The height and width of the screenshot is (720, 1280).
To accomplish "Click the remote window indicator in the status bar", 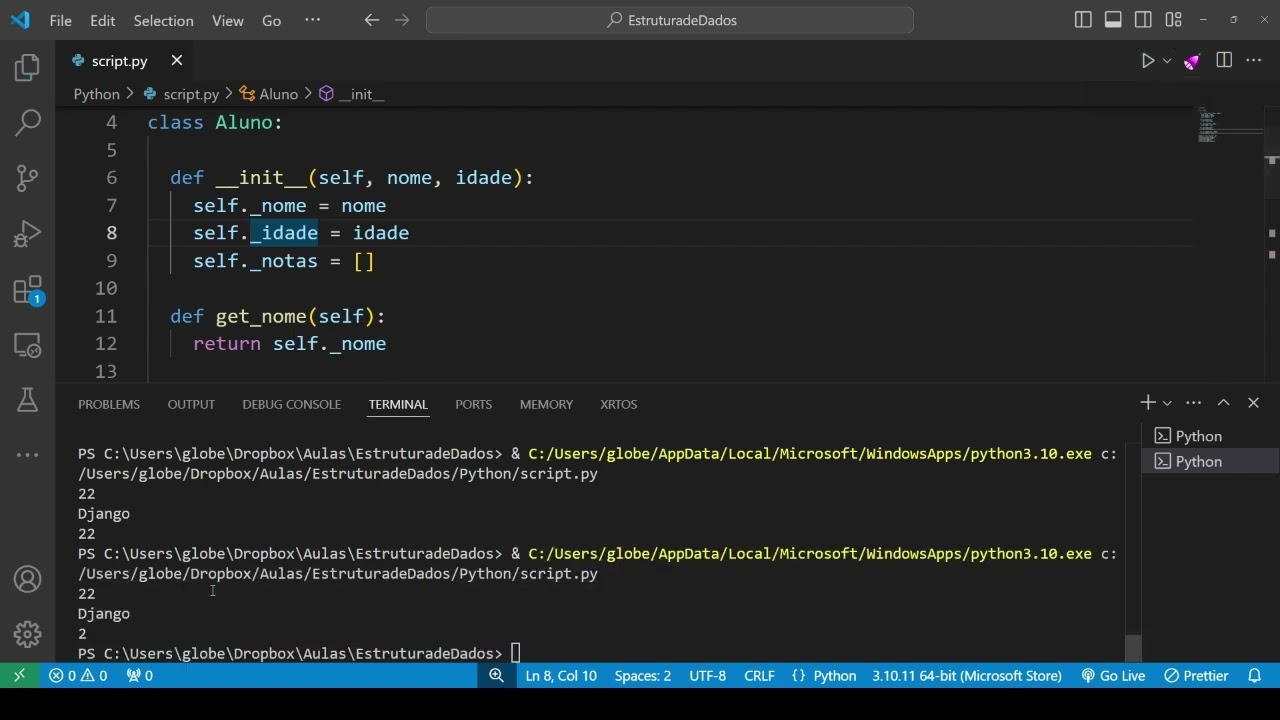I will pyautogui.click(x=19, y=676).
